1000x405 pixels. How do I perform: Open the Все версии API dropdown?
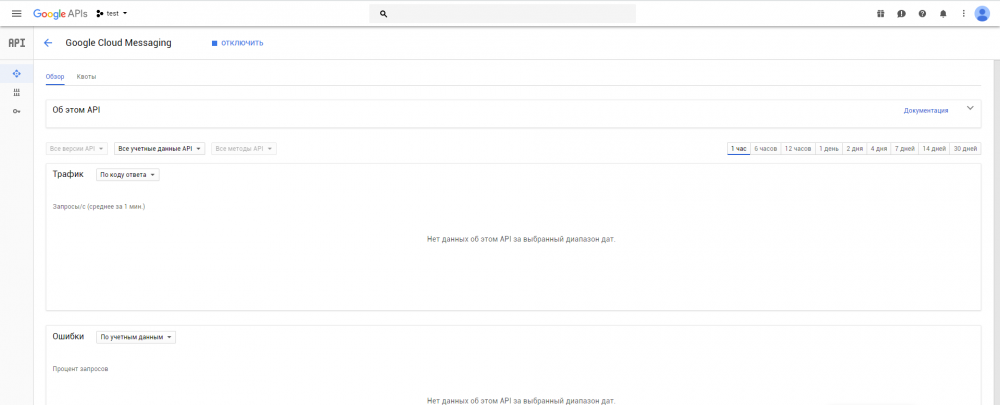pyautogui.click(x=77, y=149)
